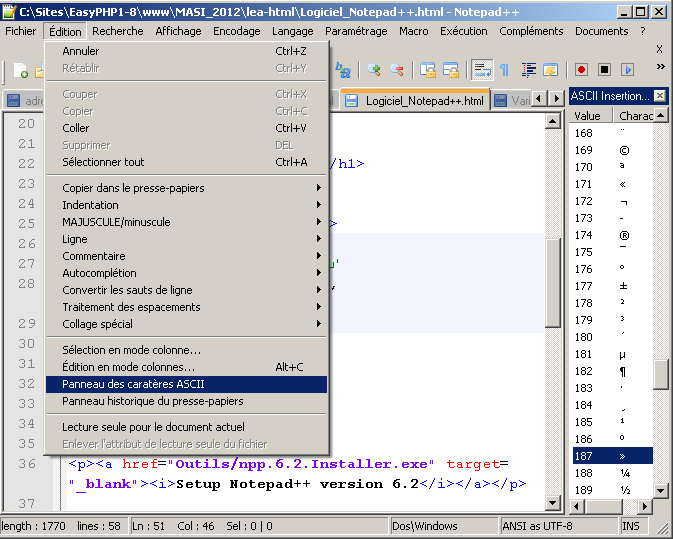Viewport: 673px width, 539px height.
Task: Expand the Autocomplétion submenu
Action: click(x=186, y=273)
